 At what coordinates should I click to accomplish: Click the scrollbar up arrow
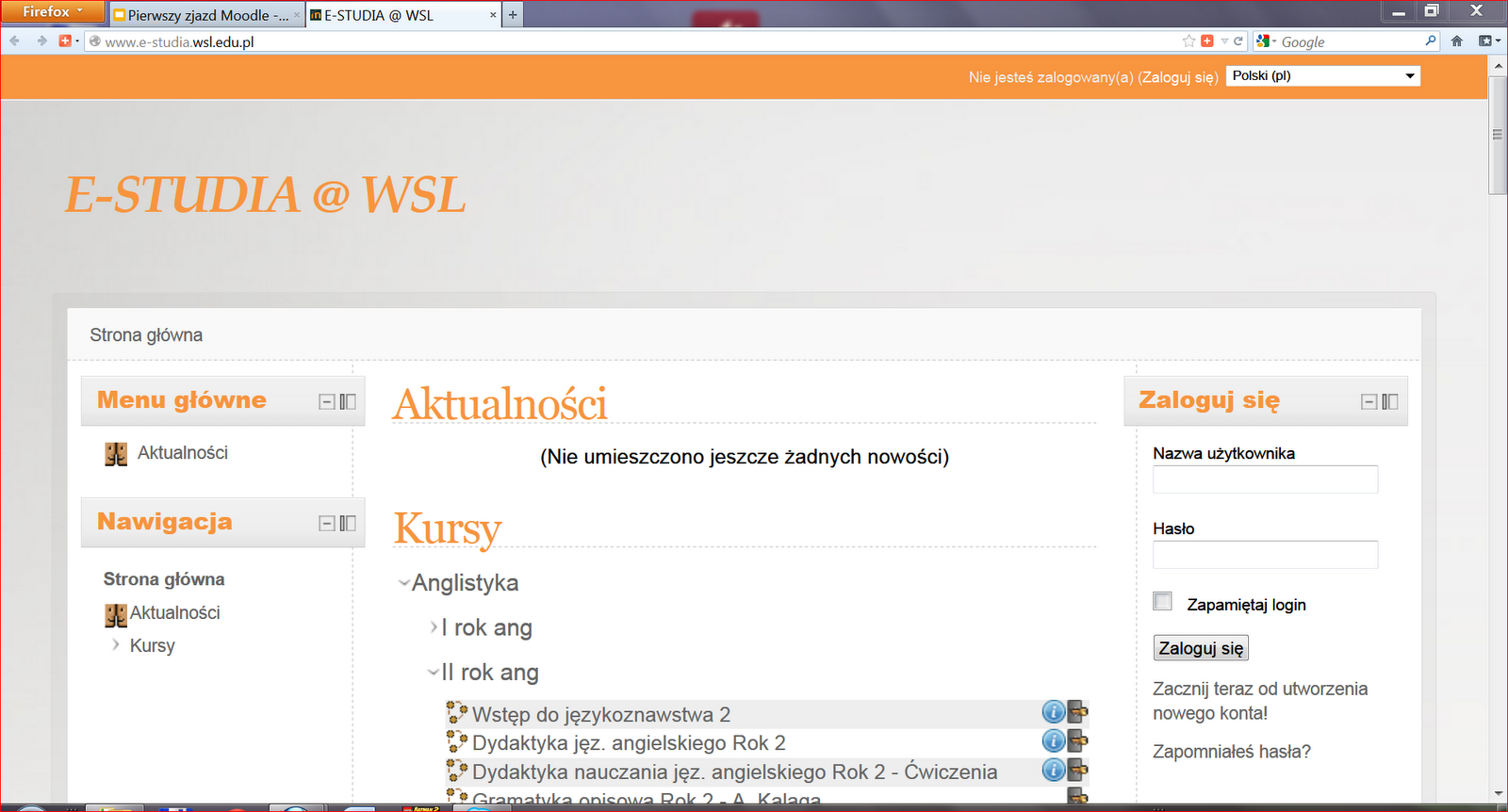(x=1498, y=65)
